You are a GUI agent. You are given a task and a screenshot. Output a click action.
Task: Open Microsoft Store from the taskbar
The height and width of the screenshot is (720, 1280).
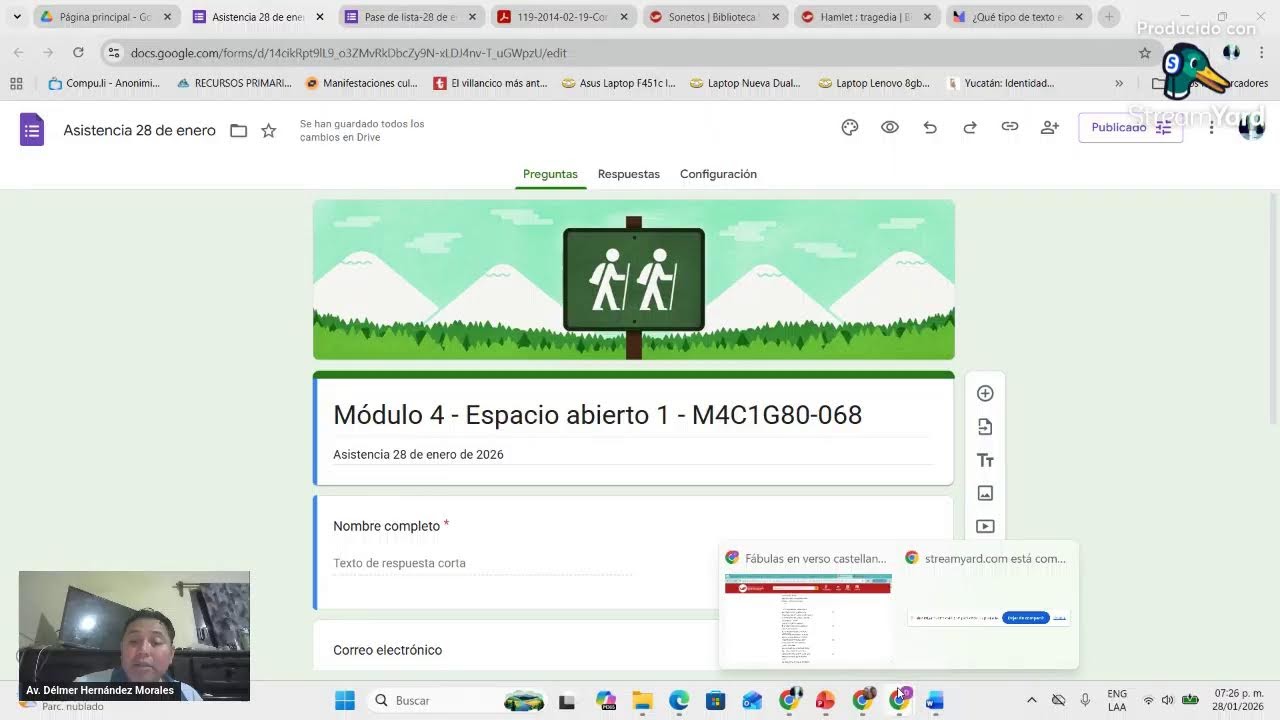point(715,700)
